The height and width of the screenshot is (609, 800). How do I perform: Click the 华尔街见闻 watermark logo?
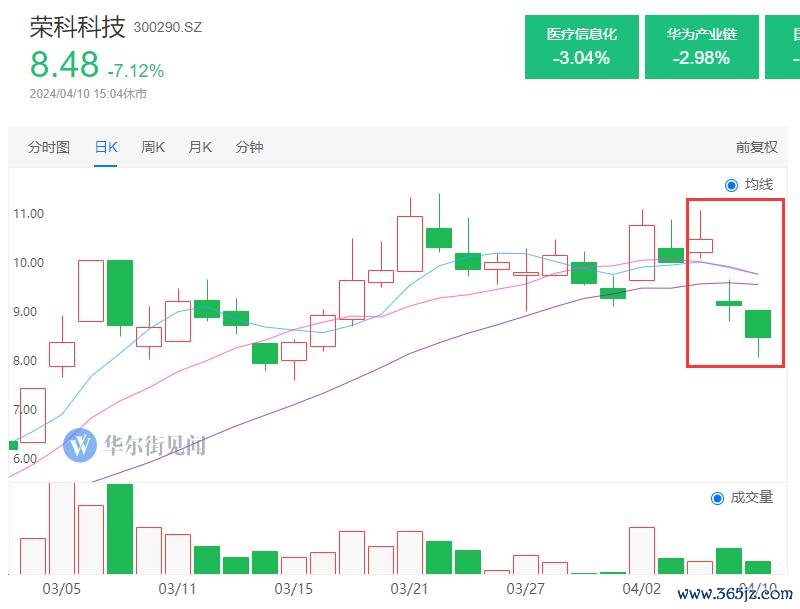coord(134,445)
